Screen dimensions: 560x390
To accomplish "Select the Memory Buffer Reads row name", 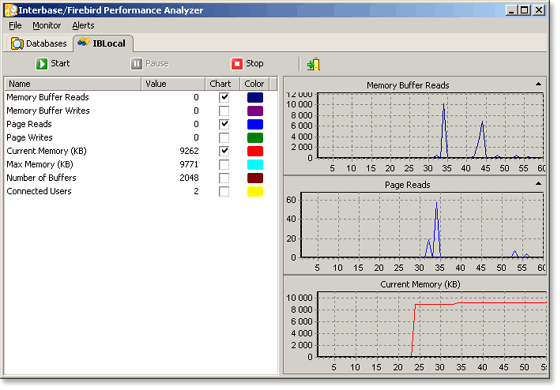I will [48, 97].
